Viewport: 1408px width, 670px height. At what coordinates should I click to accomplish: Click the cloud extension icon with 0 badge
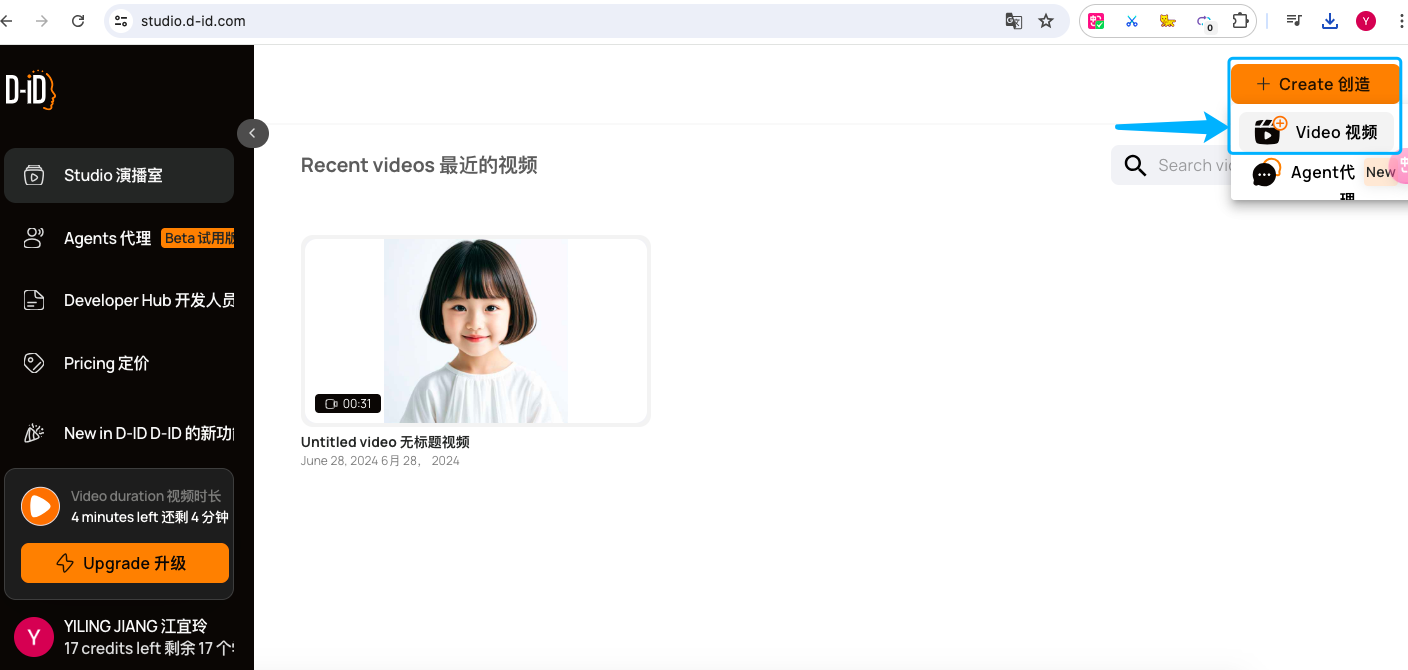point(1205,22)
